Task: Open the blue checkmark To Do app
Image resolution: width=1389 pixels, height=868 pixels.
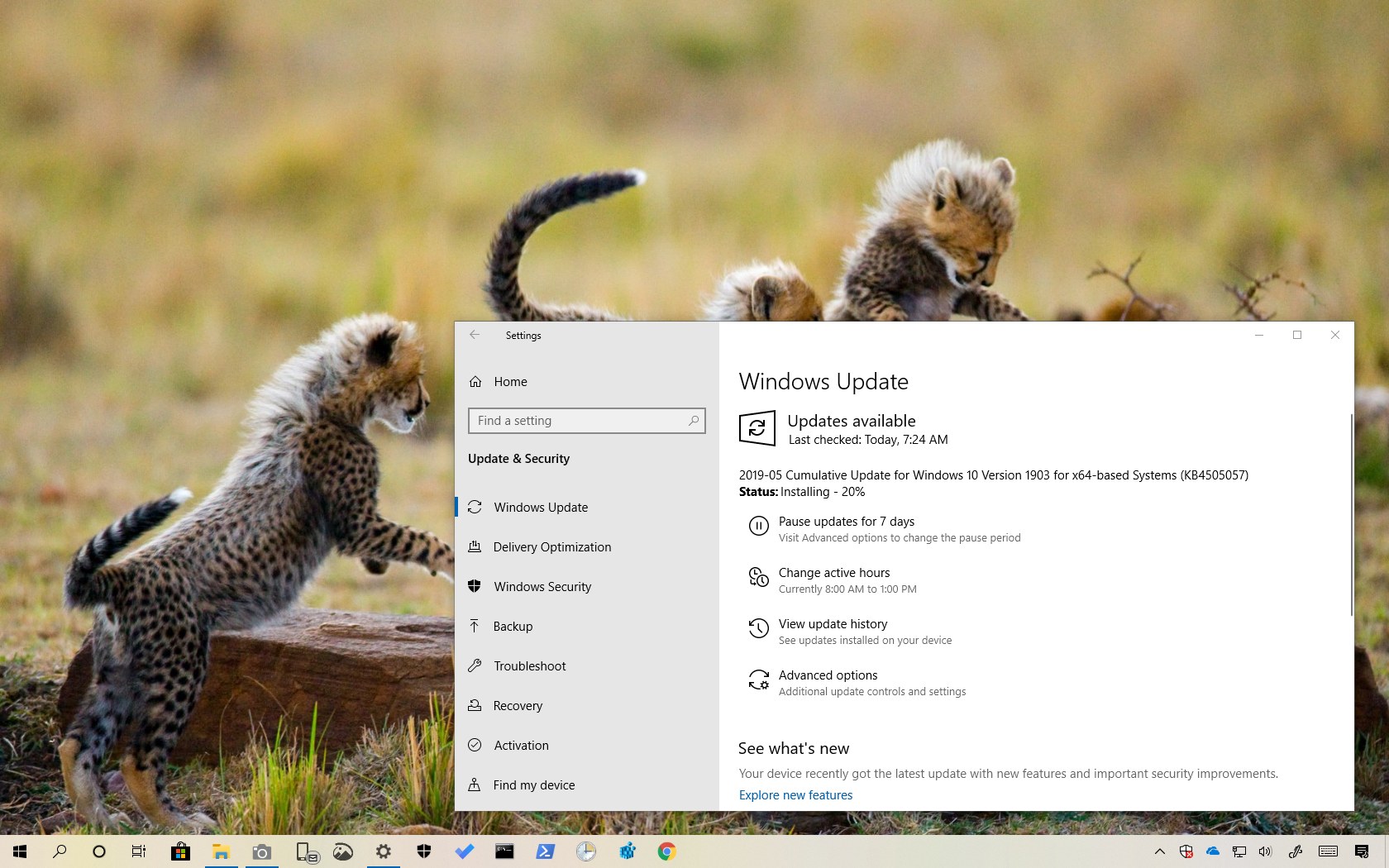Action: (x=465, y=851)
